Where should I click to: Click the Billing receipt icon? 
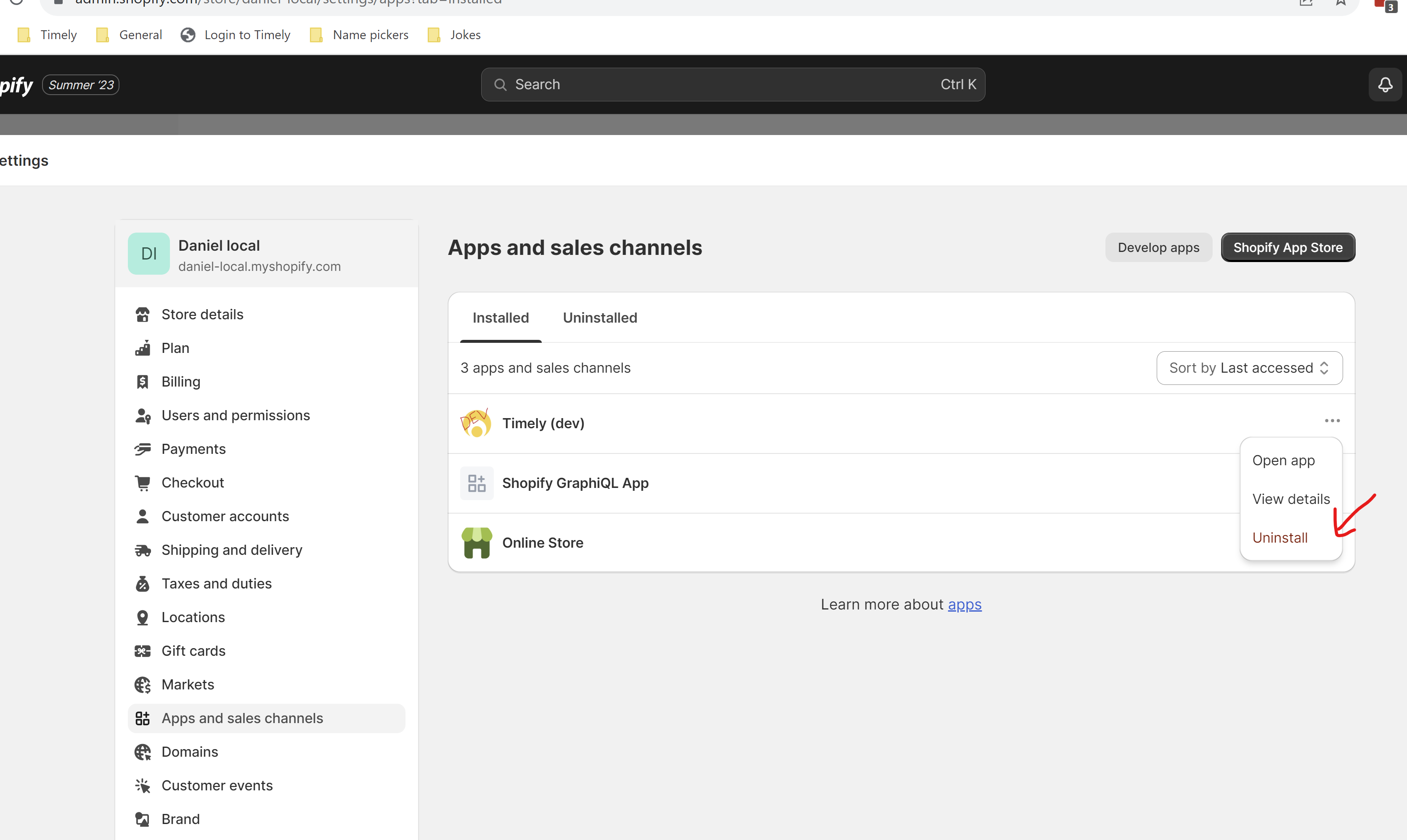pos(143,382)
